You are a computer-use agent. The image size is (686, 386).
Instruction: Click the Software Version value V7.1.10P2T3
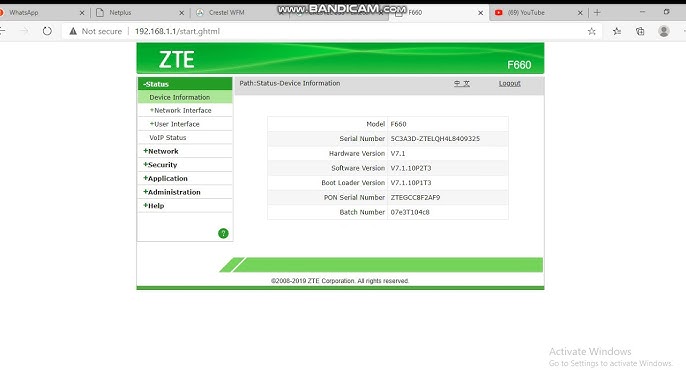coord(411,168)
